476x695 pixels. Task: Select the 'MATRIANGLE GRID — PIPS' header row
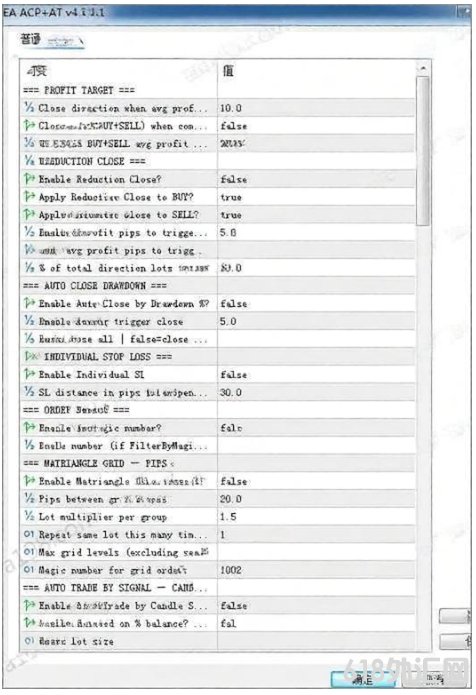(218, 463)
